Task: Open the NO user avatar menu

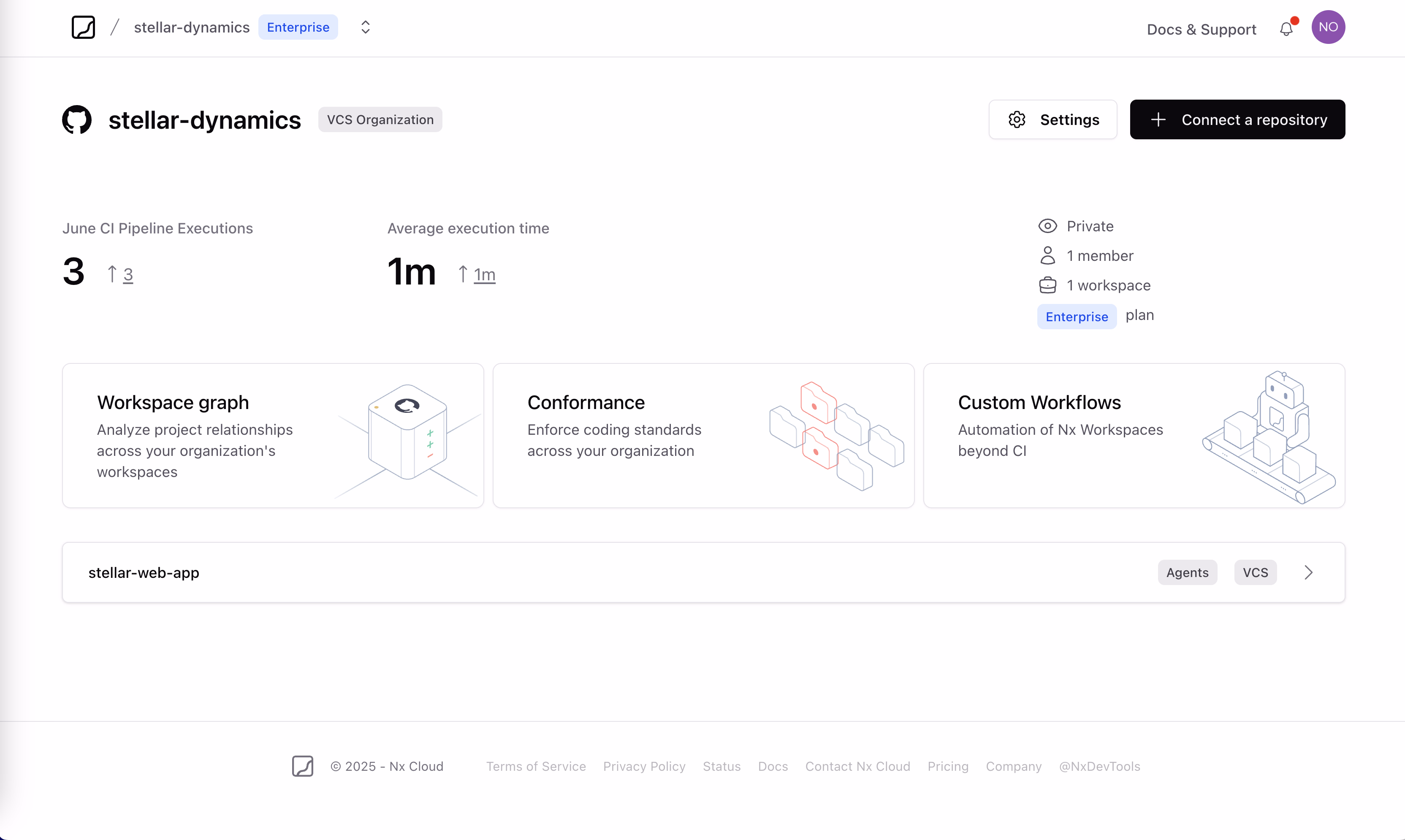Action: point(1328,27)
